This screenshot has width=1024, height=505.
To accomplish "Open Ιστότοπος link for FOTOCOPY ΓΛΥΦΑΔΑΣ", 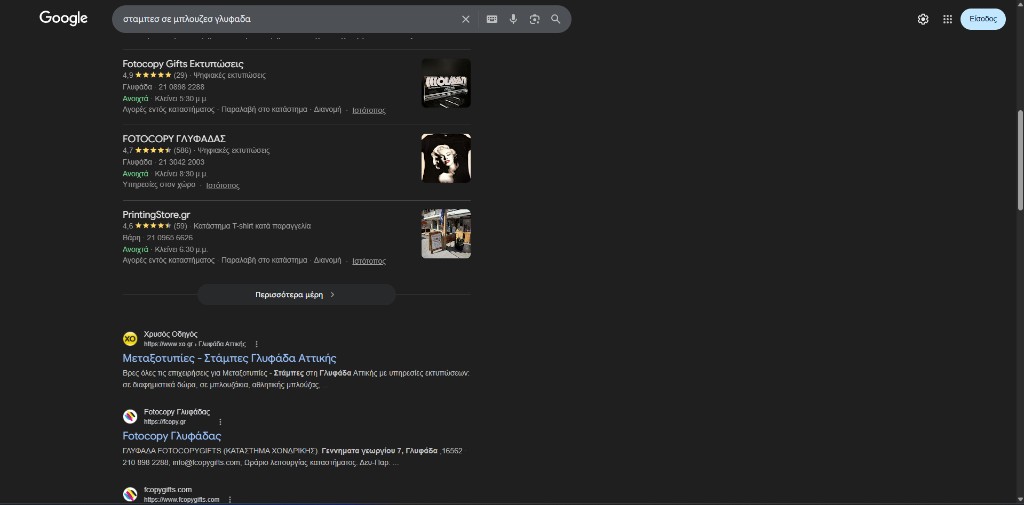I will [x=223, y=186].
